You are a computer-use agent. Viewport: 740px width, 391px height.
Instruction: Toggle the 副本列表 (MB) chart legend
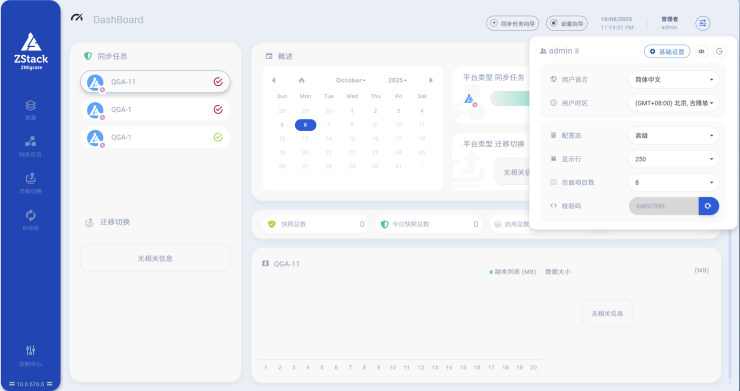[x=513, y=272]
